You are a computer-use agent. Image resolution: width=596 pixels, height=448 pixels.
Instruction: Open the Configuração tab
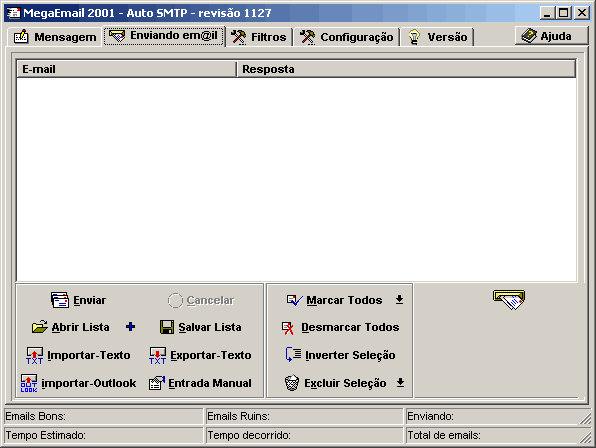tap(347, 37)
